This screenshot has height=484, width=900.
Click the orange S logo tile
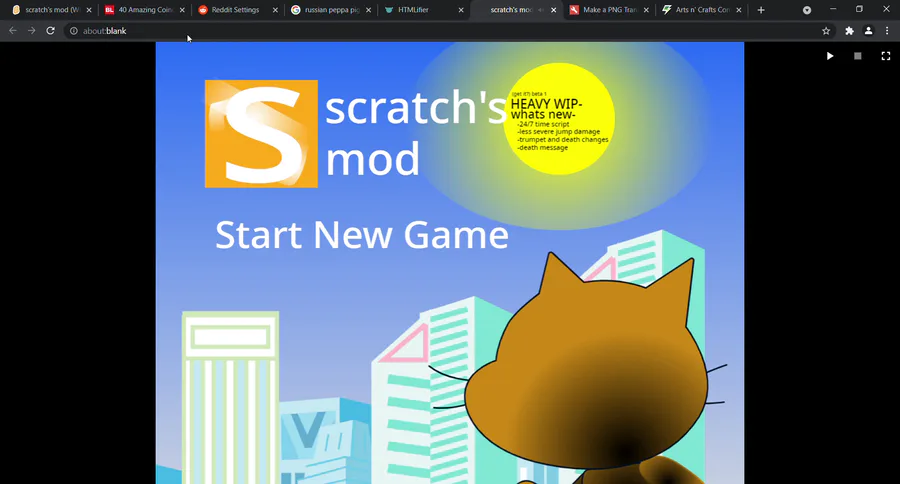[261, 134]
